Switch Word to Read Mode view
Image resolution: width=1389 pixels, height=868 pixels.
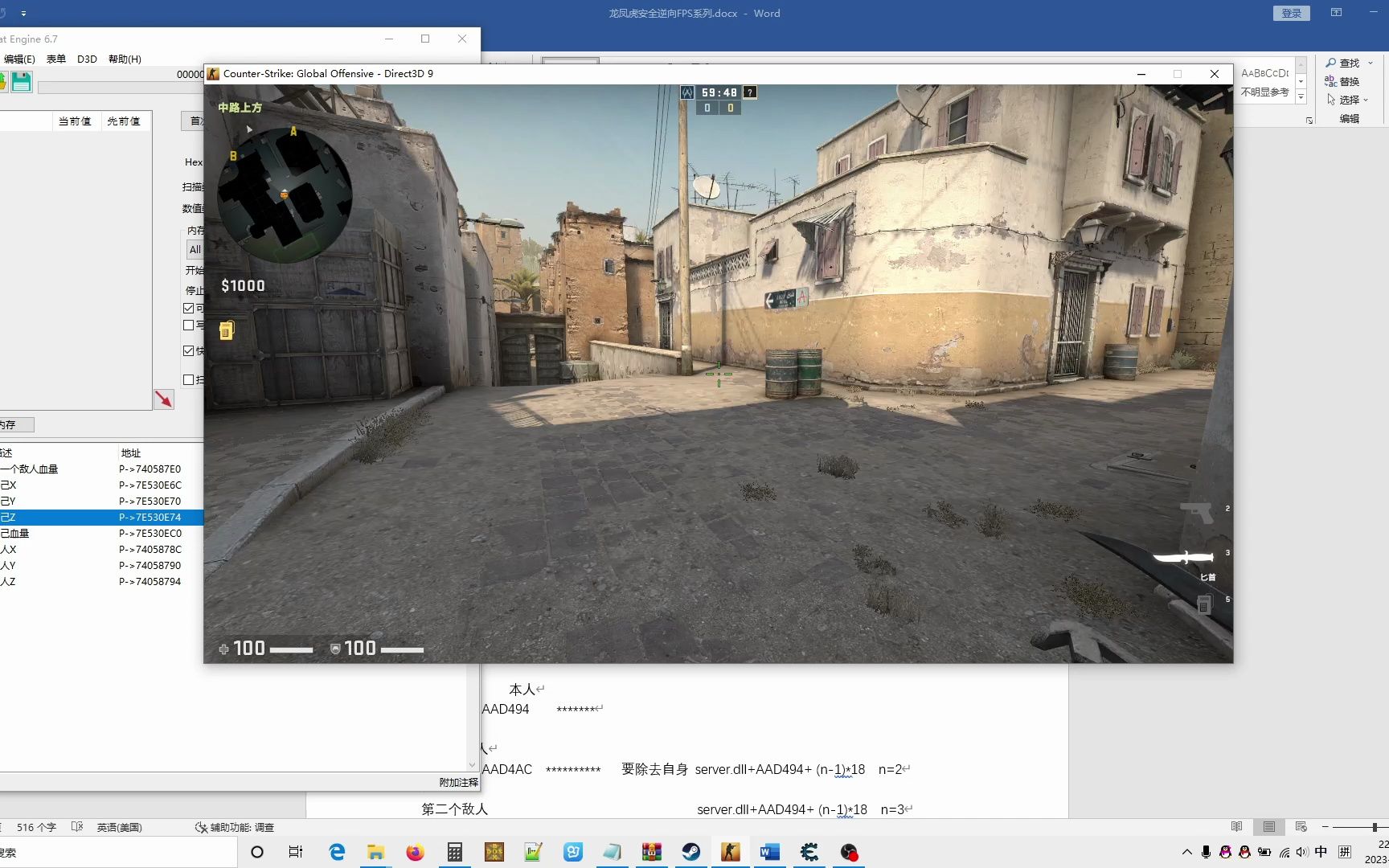click(x=1237, y=827)
